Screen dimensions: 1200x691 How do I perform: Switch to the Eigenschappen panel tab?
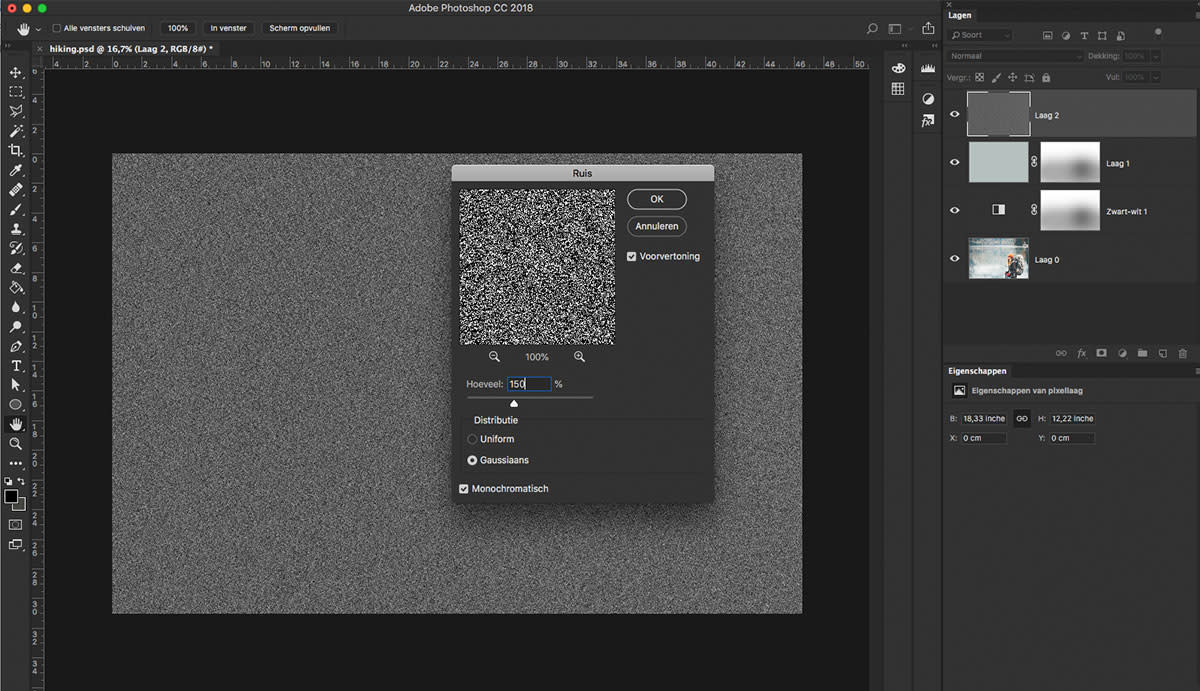[x=977, y=371]
